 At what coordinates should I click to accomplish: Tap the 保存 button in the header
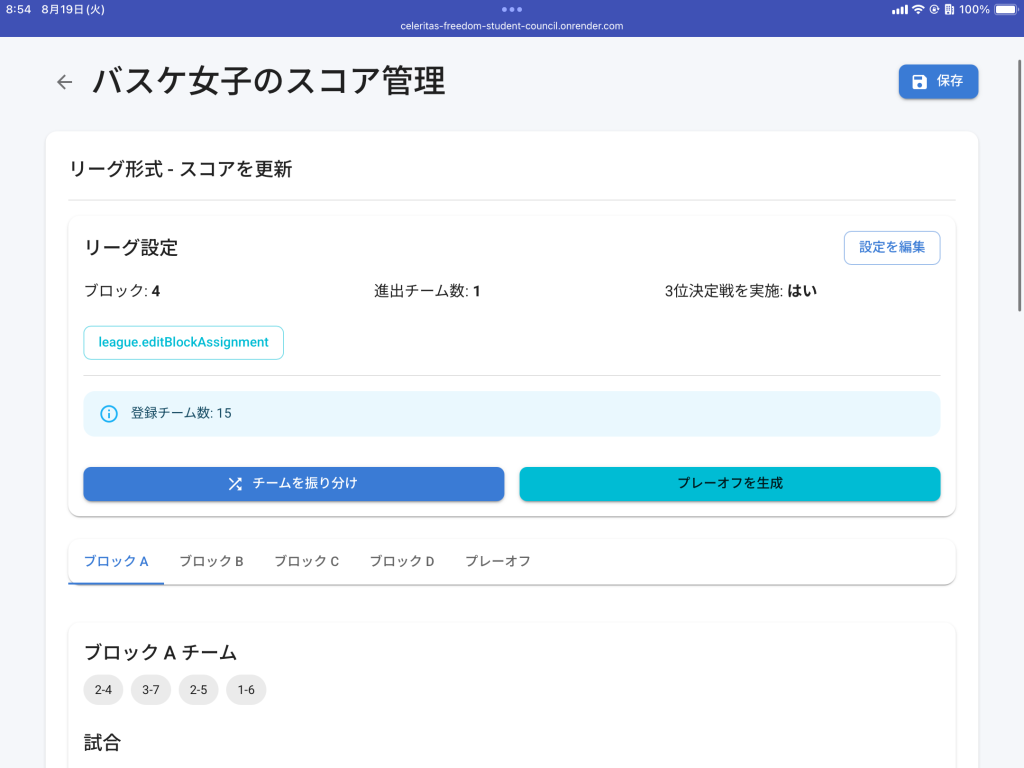(x=938, y=82)
